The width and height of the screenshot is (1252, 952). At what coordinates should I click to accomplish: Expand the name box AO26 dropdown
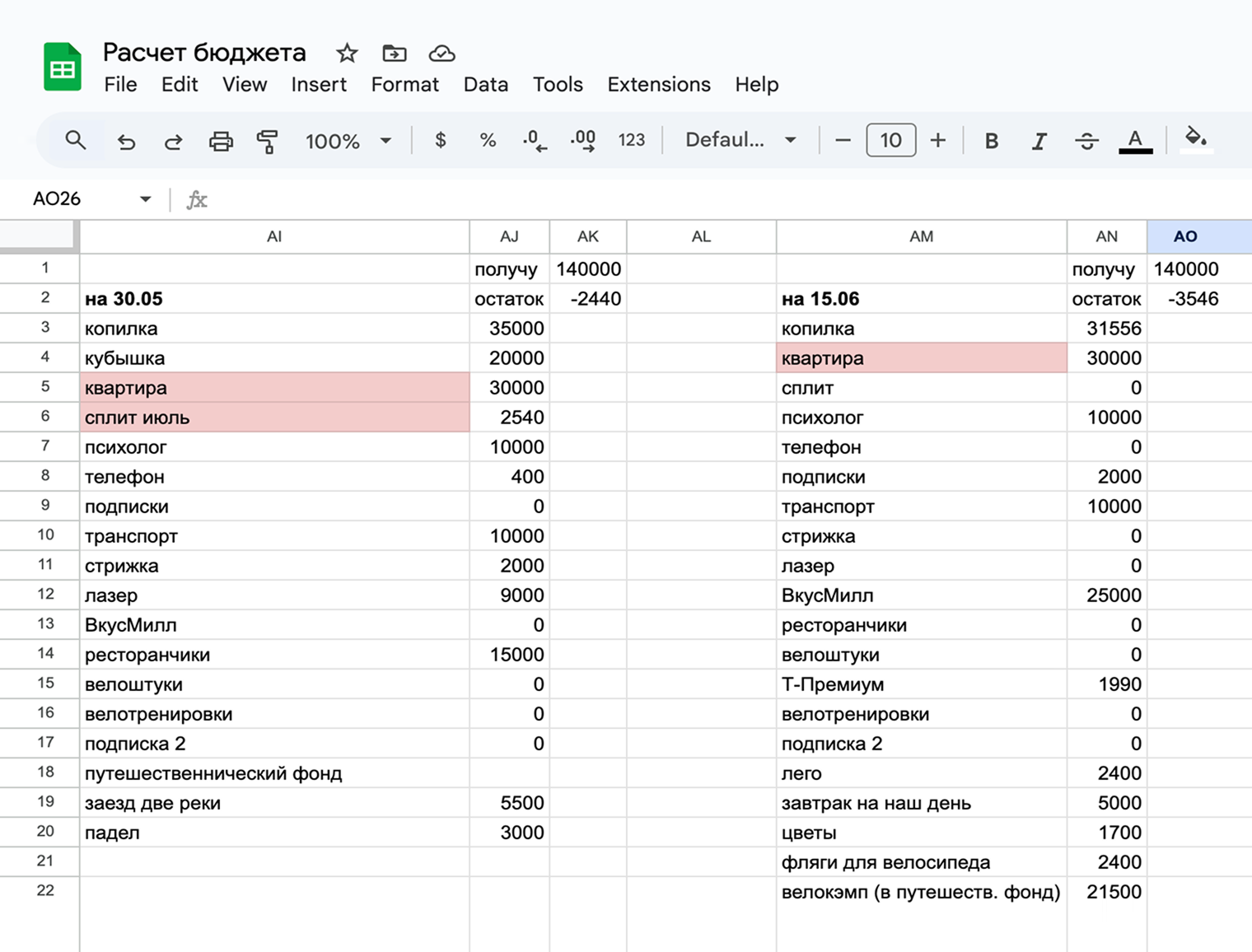(x=146, y=199)
